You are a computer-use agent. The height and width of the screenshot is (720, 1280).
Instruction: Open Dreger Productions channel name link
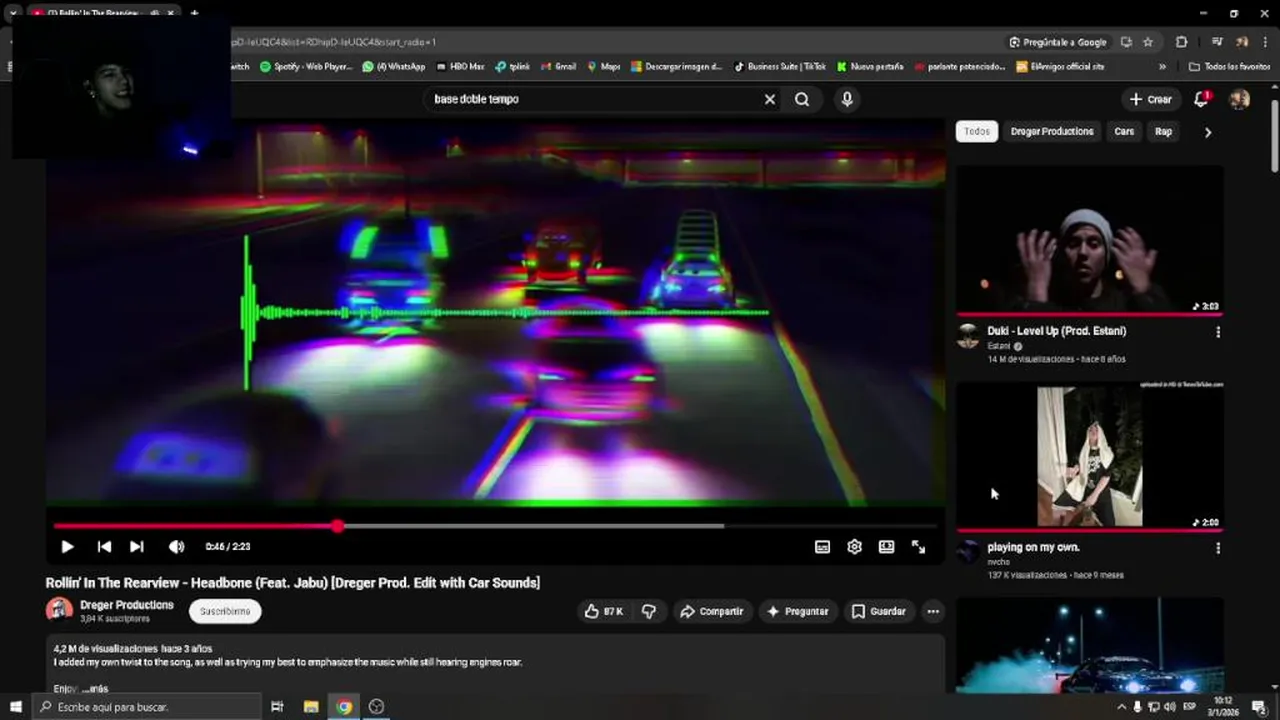pyautogui.click(x=127, y=605)
